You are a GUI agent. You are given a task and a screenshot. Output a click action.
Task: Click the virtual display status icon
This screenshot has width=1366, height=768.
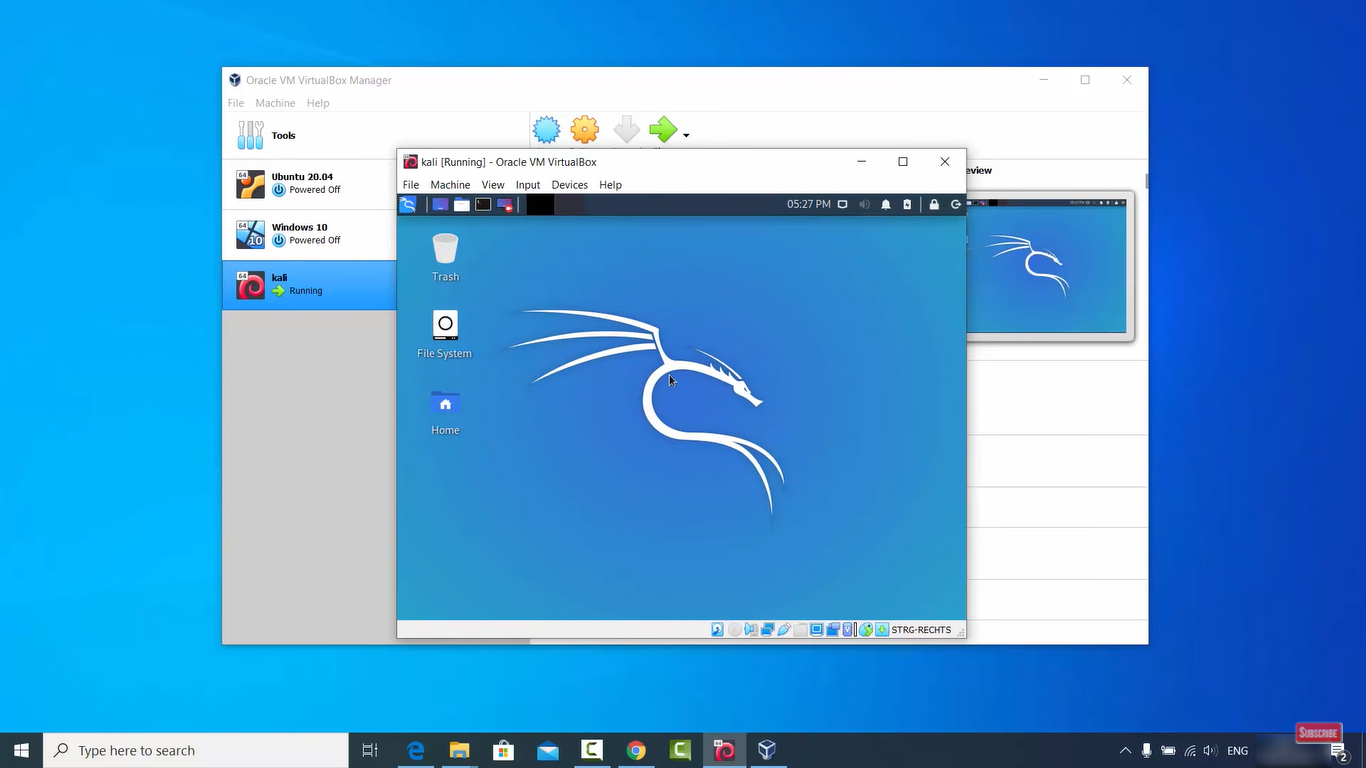pos(817,629)
